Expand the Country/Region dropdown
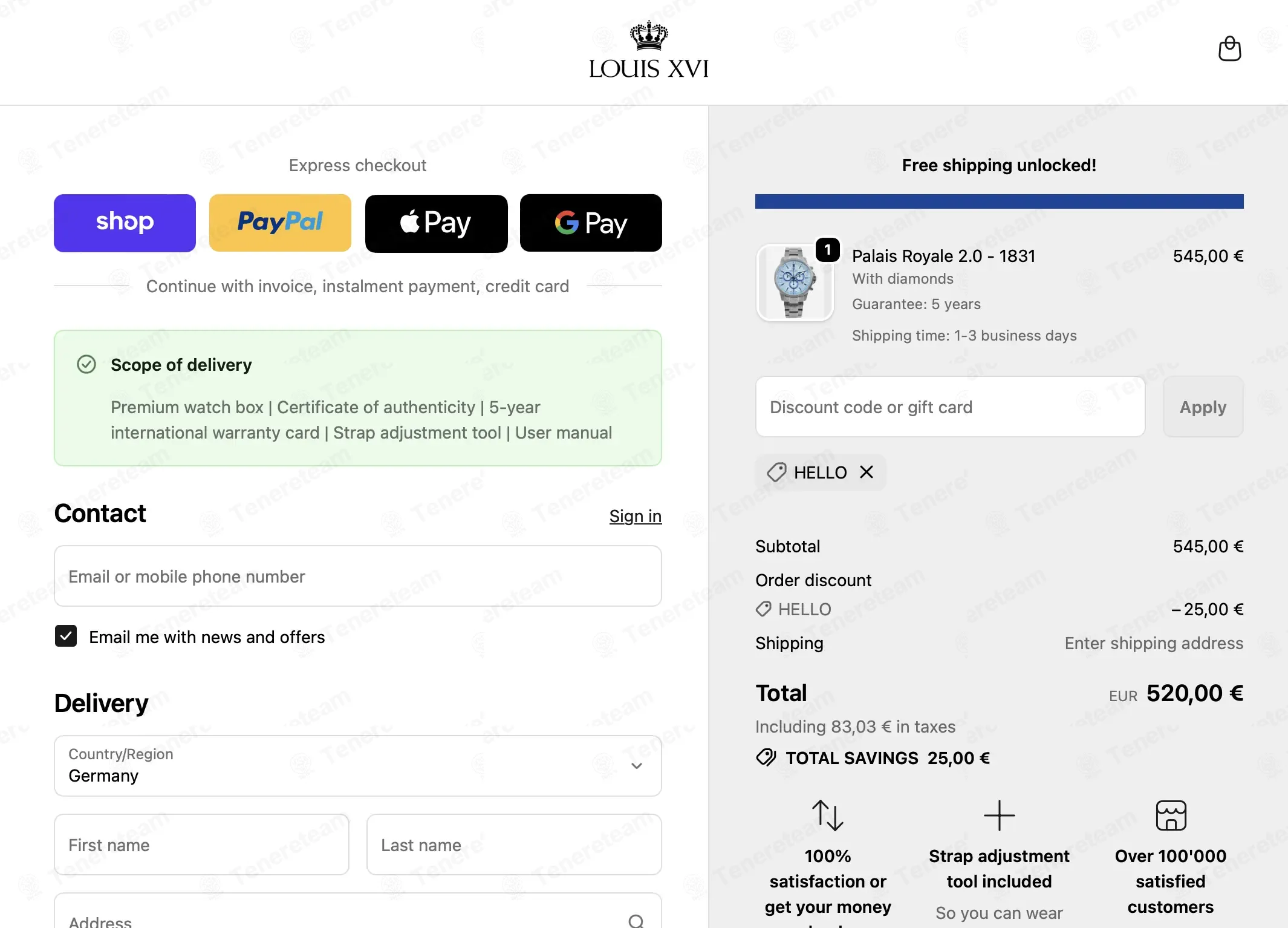This screenshot has height=928, width=1288. click(x=358, y=766)
